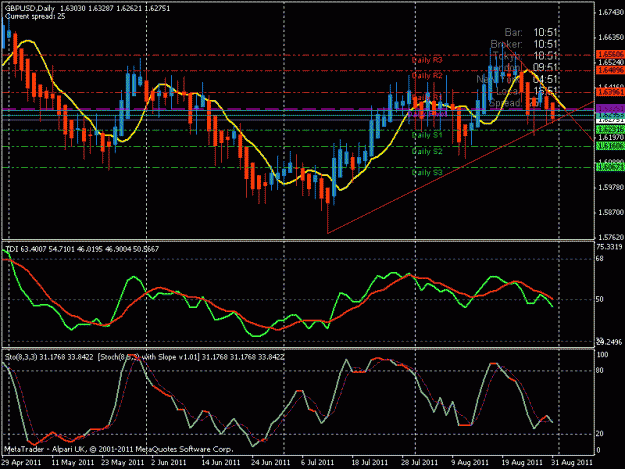
Task: Select the 'Daily S2' support label
Action: tap(427, 151)
